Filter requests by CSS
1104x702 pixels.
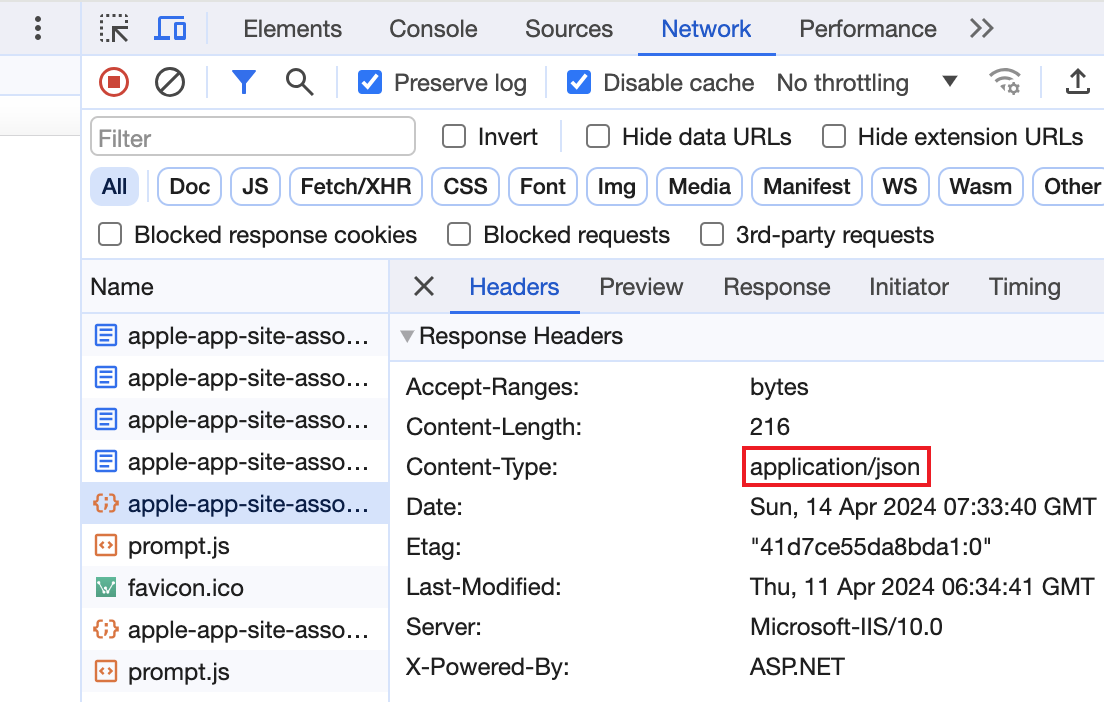(x=465, y=187)
